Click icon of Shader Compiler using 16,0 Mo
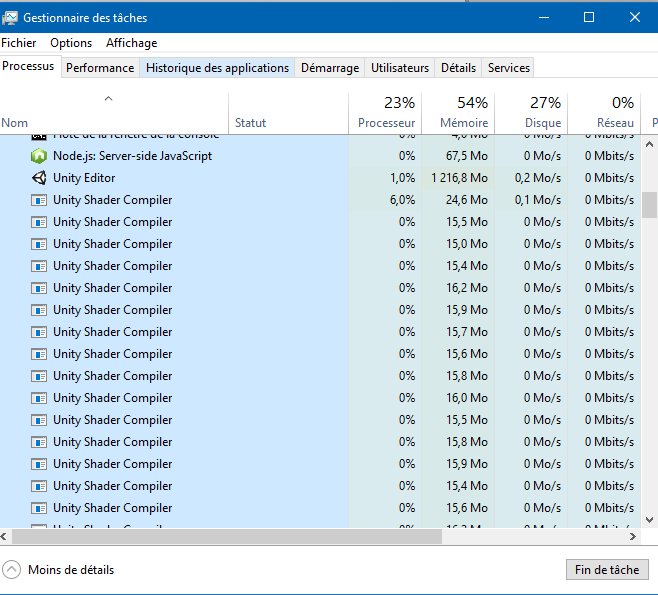658x595 pixels. point(39,398)
